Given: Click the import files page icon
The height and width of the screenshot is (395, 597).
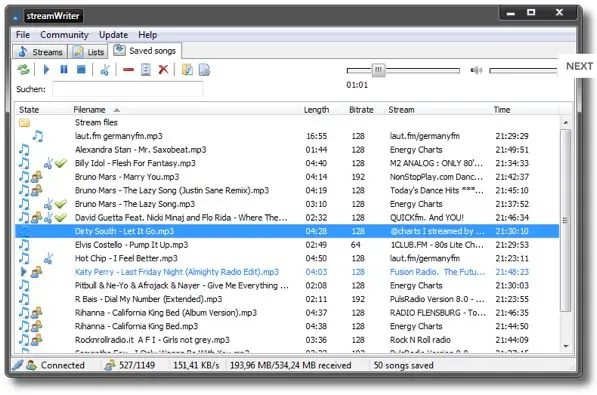Looking at the screenshot, I should point(204,70).
